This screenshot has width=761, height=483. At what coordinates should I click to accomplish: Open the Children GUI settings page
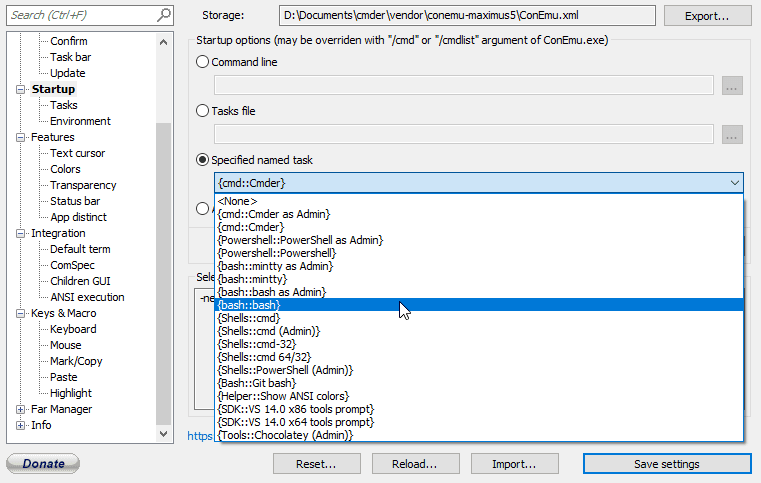coord(80,282)
